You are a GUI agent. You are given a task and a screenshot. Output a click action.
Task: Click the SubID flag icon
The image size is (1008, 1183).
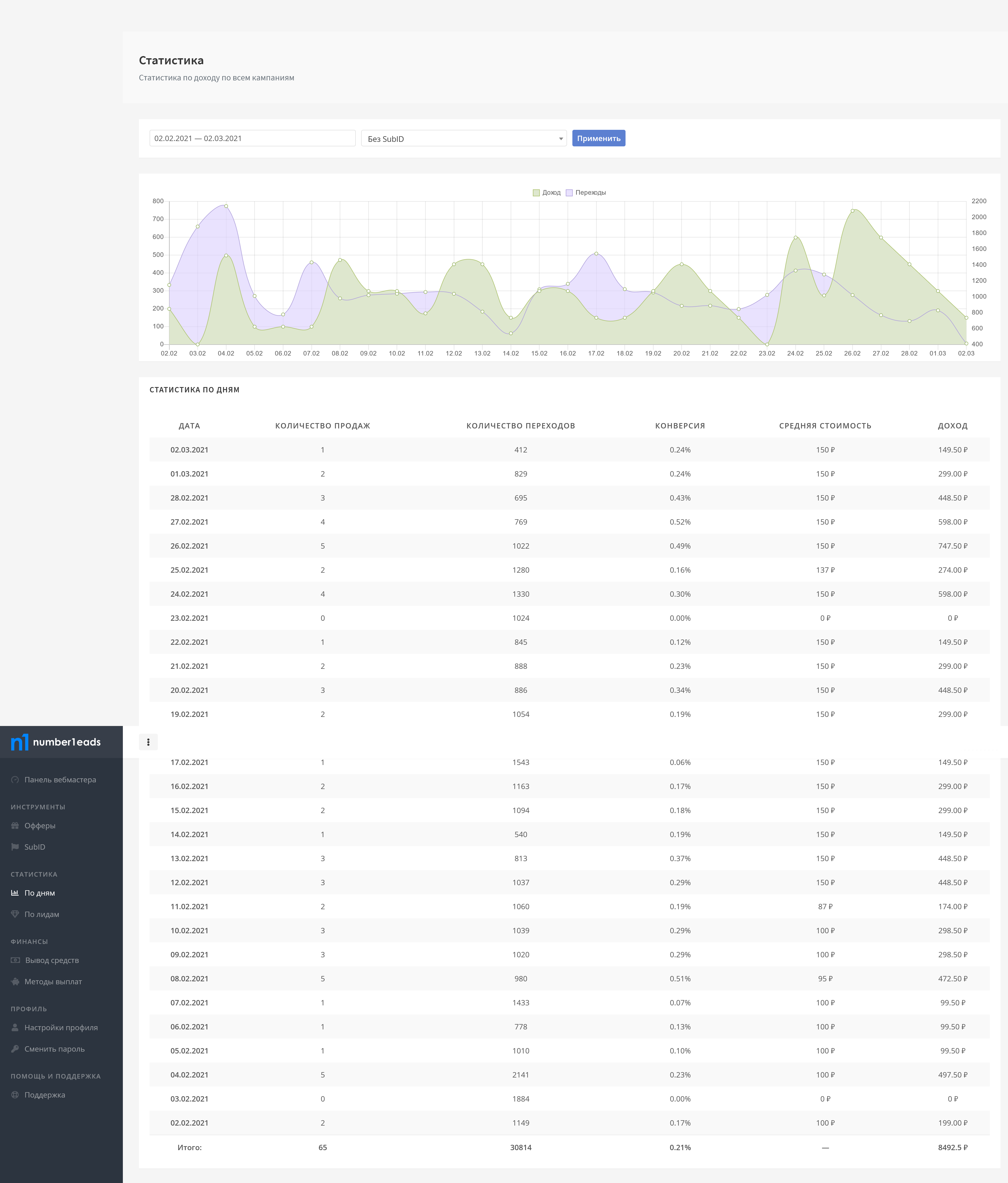(15, 847)
